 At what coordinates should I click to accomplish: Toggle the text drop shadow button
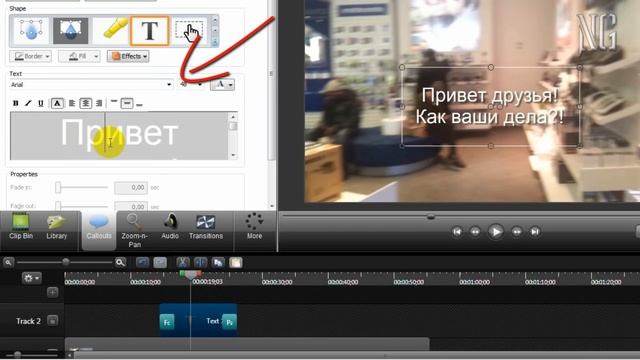click(57, 103)
